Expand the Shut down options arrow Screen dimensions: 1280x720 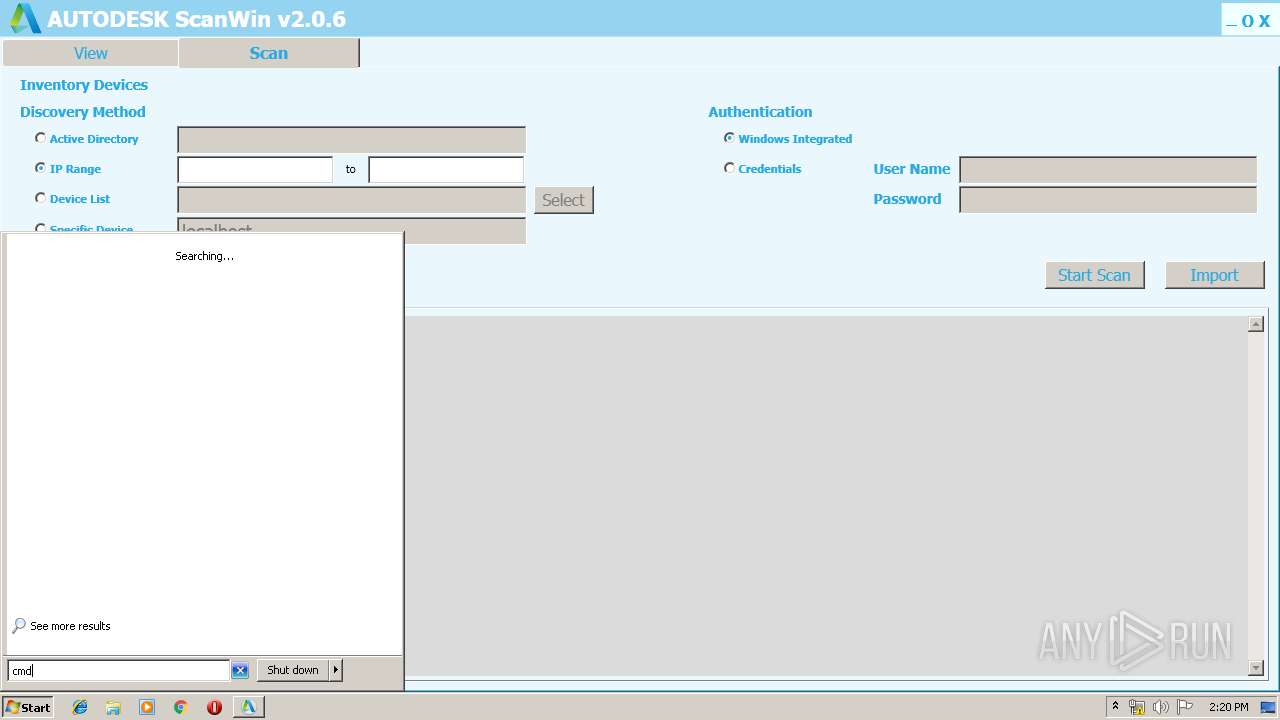click(x=336, y=670)
